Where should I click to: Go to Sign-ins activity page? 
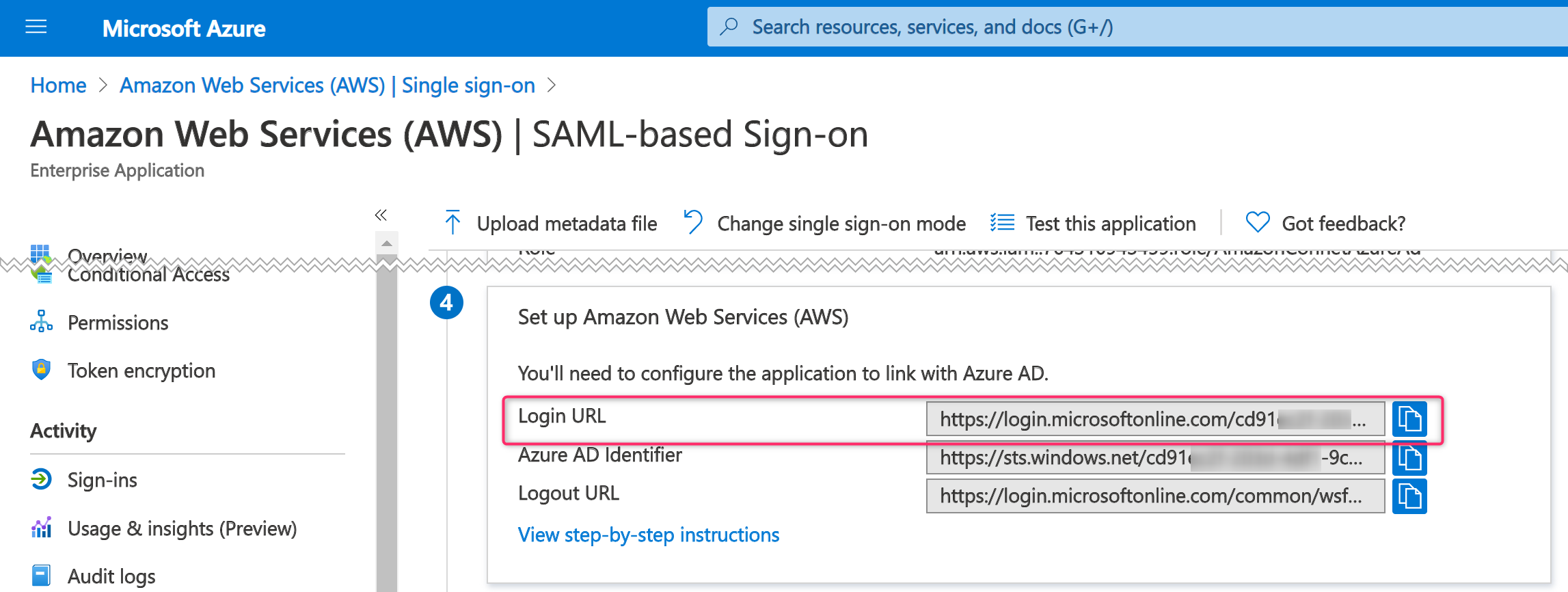[x=102, y=480]
